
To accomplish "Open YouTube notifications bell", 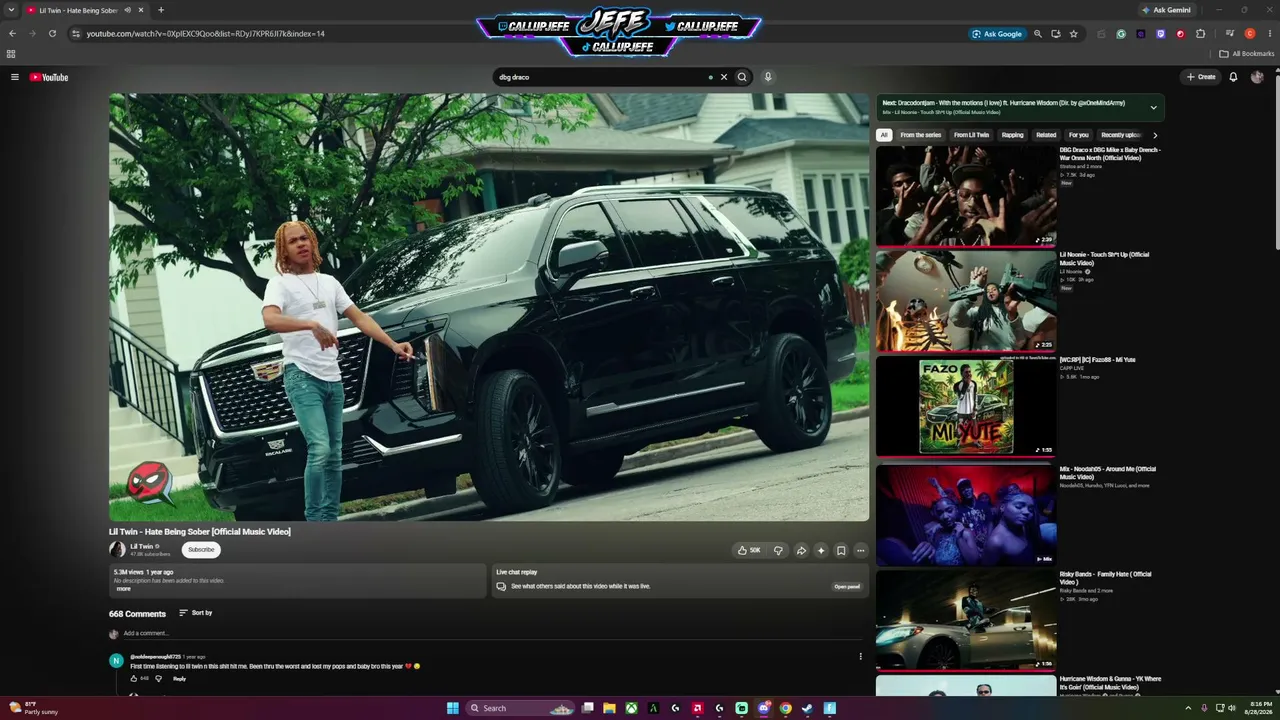I will pyautogui.click(x=1233, y=77).
